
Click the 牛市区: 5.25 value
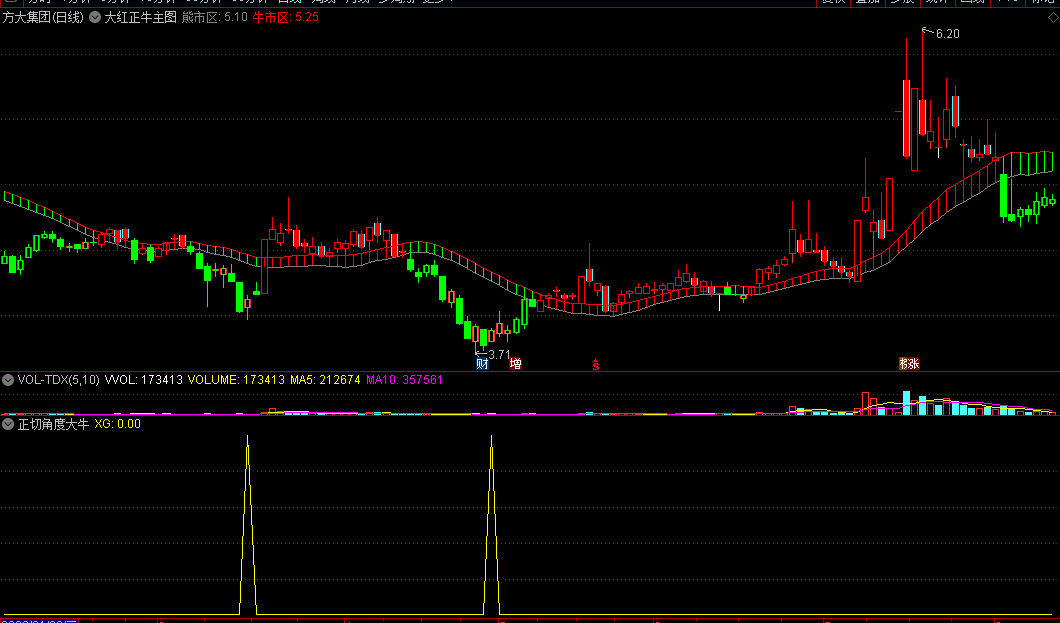click(285, 18)
